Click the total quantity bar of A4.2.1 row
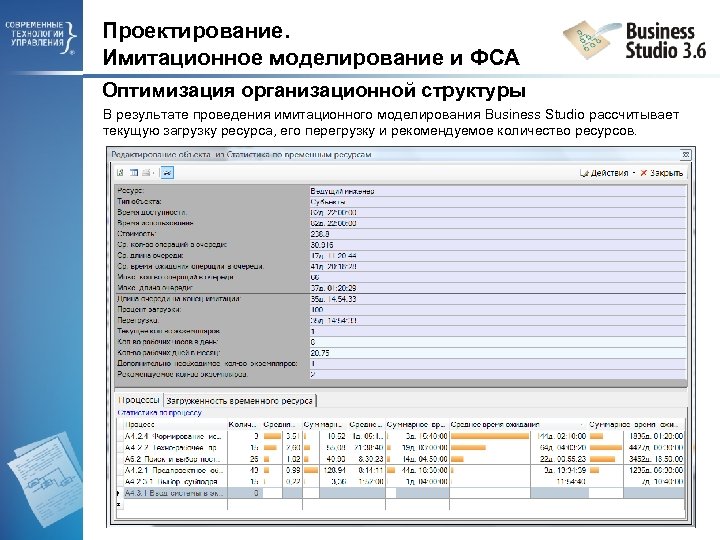Image resolution: width=720 pixels, height=540 pixels. click(311, 470)
